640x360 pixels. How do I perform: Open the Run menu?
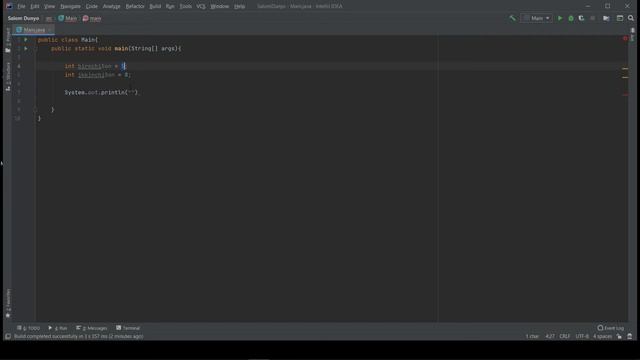(170, 7)
